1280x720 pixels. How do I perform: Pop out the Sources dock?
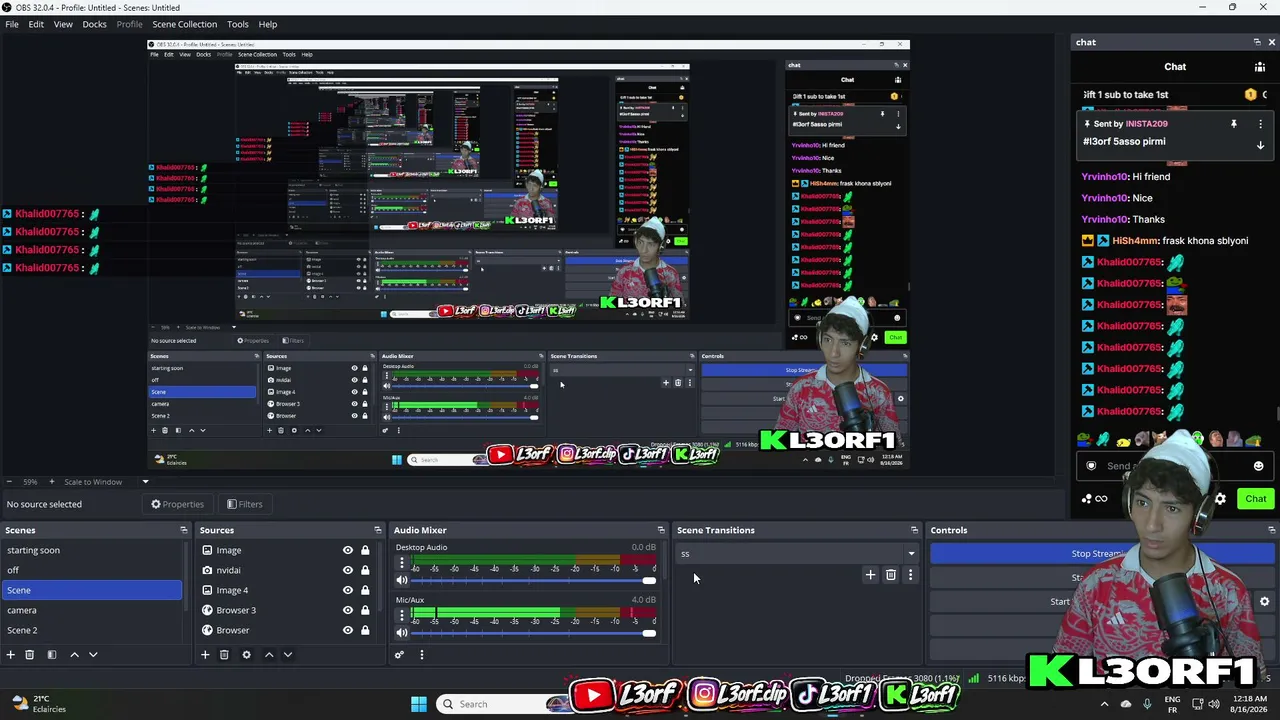click(x=377, y=530)
